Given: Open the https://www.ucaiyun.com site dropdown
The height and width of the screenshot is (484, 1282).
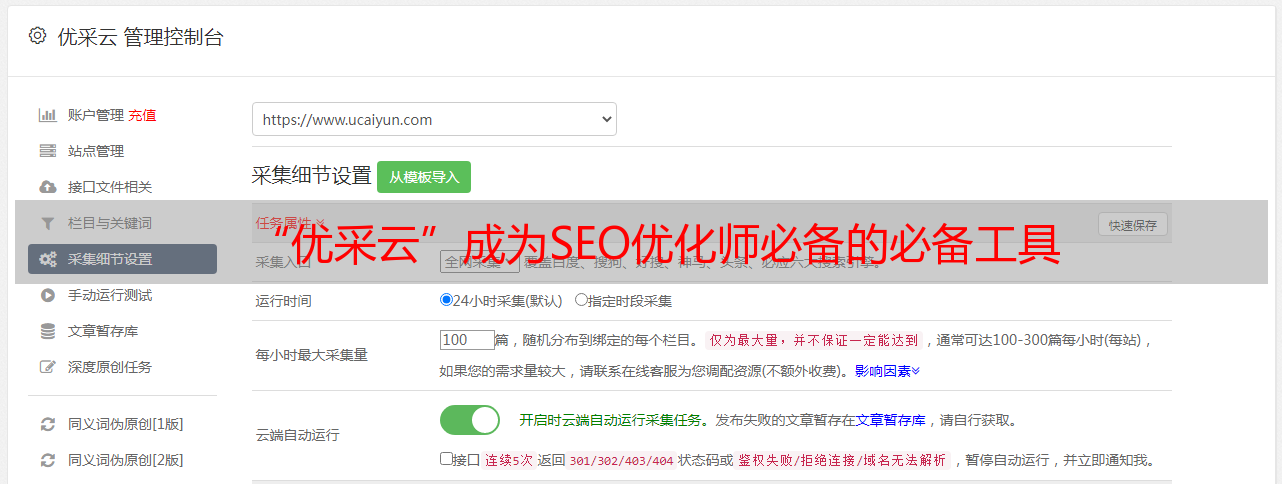Looking at the screenshot, I should (x=434, y=119).
